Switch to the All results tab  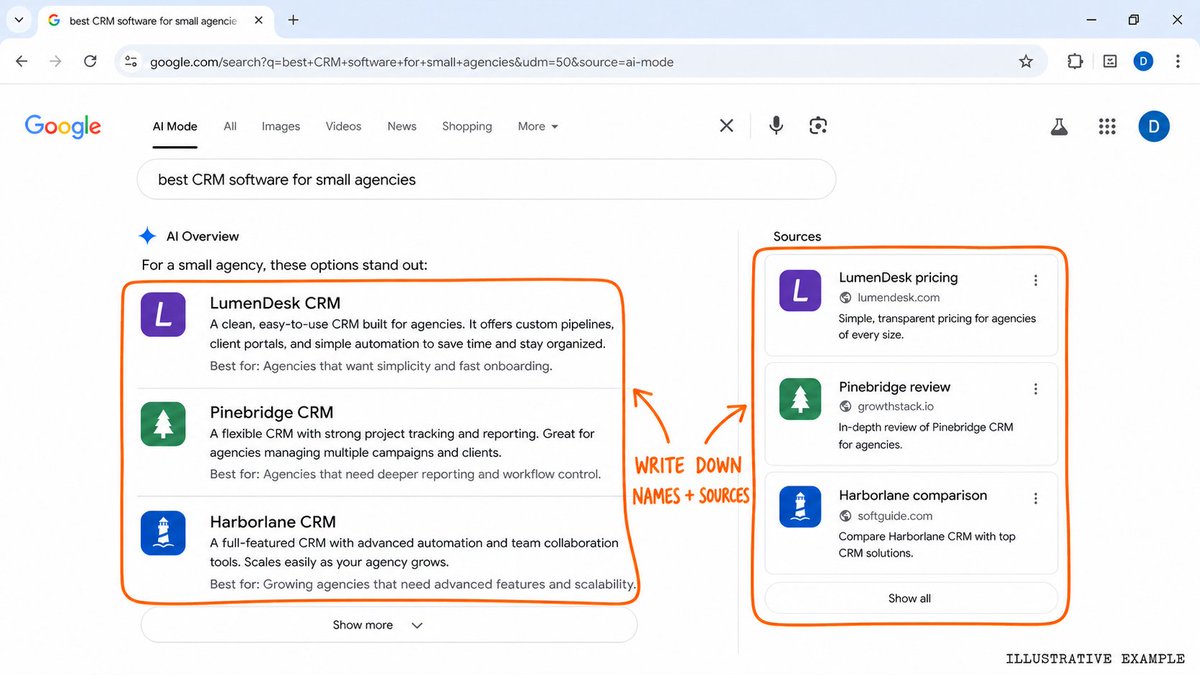(230, 127)
